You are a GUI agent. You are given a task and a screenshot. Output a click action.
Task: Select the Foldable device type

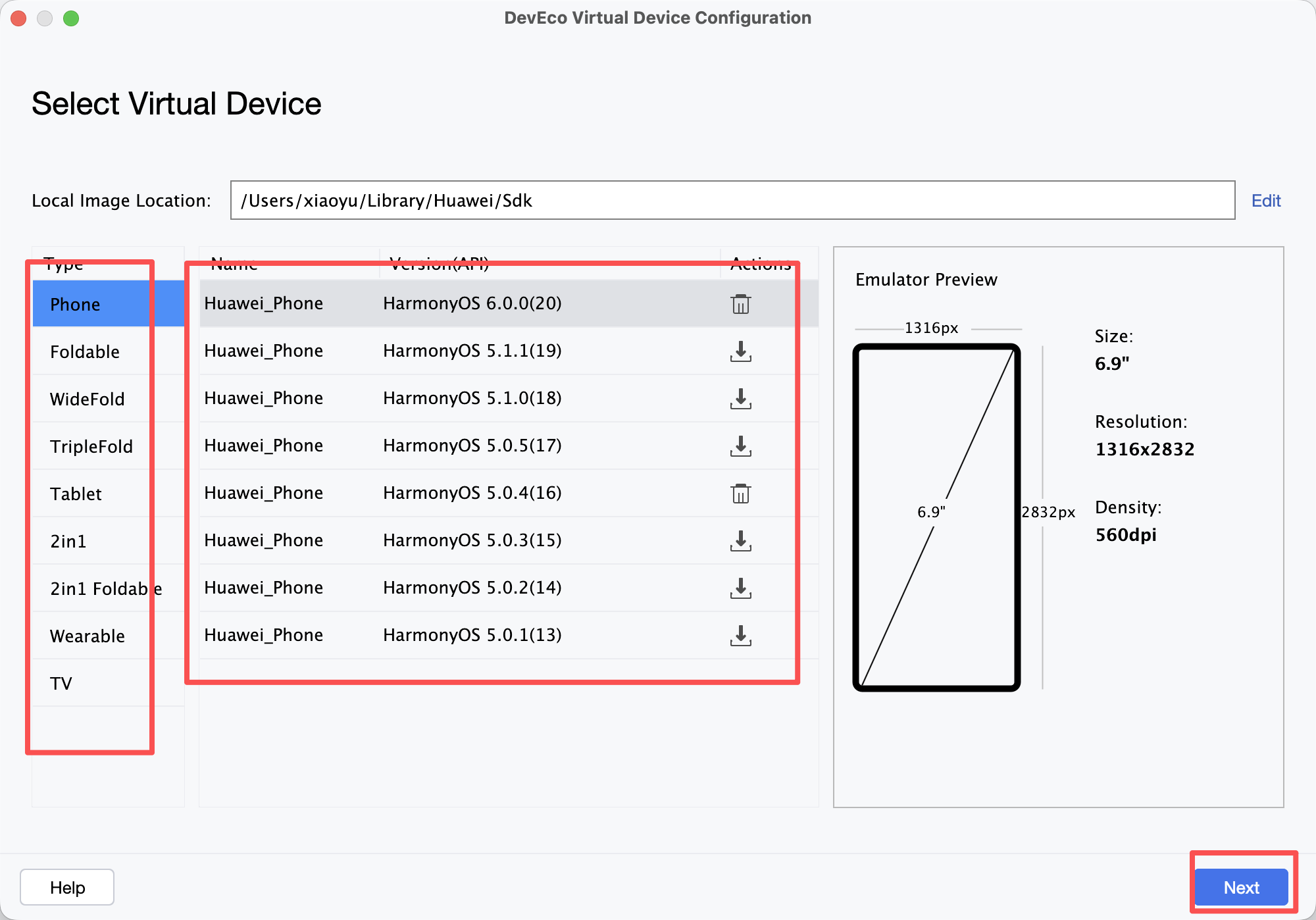pos(85,352)
